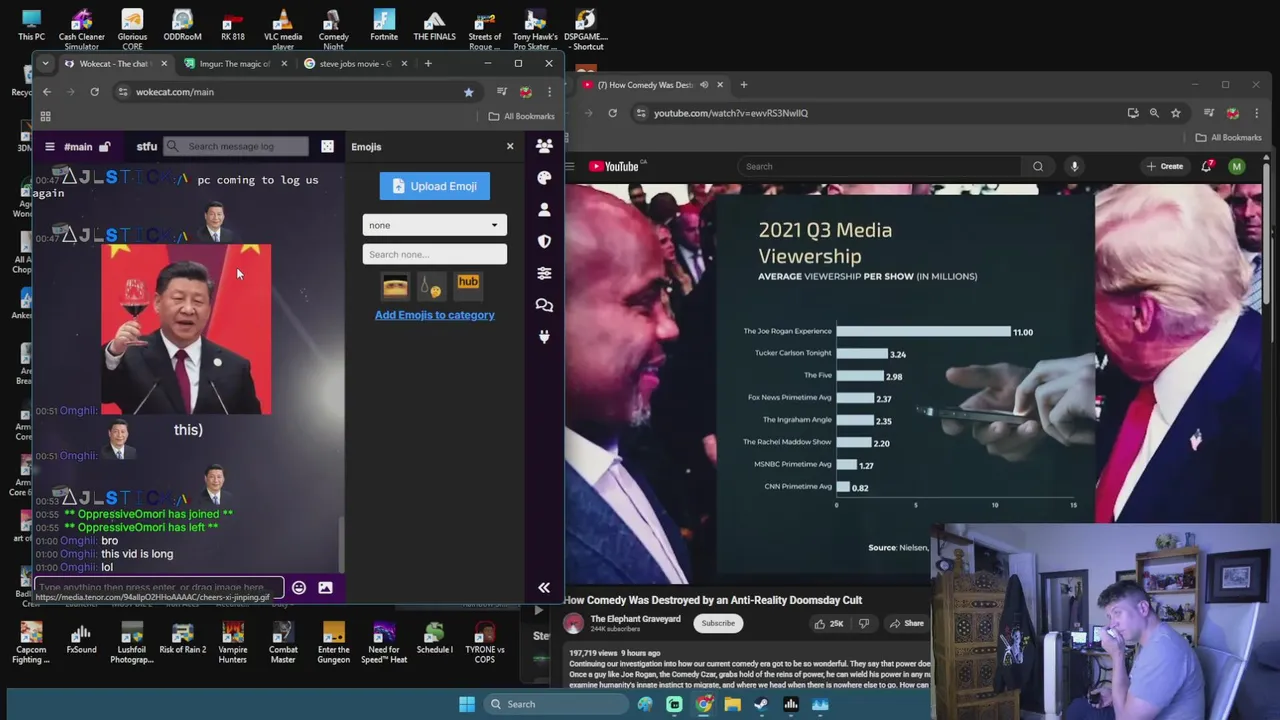Open a new tab in Wokecat window
The height and width of the screenshot is (720, 1280).
coord(428,64)
